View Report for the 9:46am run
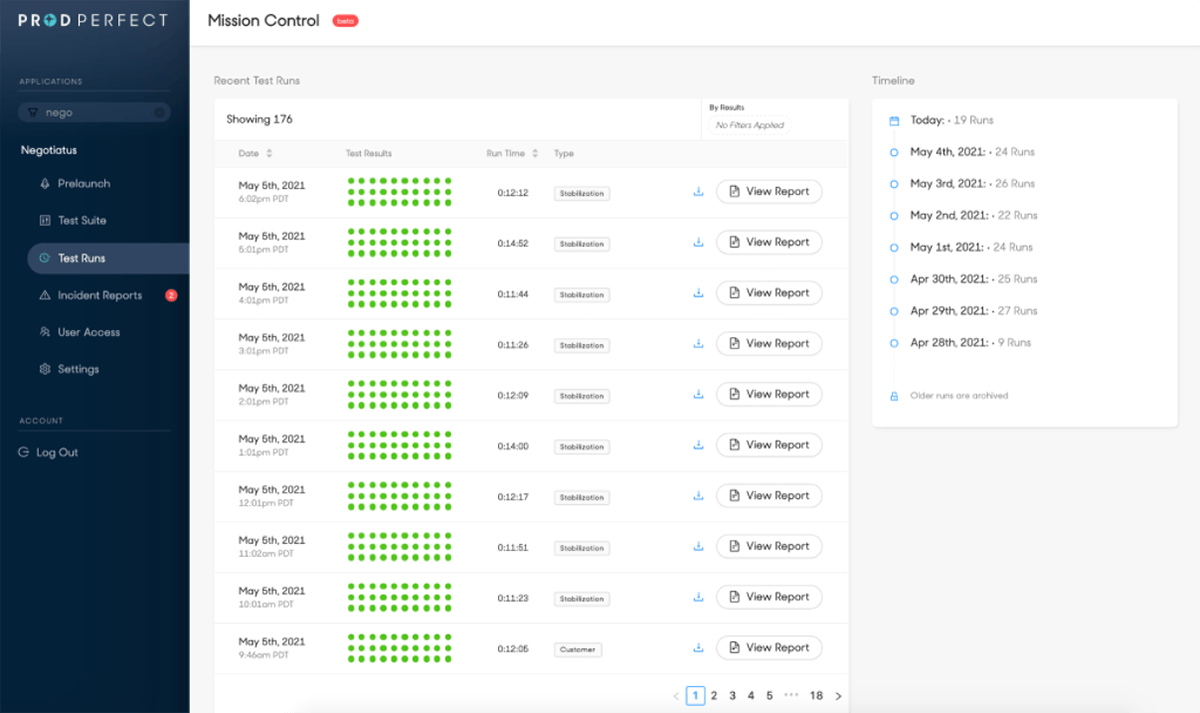This screenshot has width=1200, height=713. pyautogui.click(x=769, y=648)
